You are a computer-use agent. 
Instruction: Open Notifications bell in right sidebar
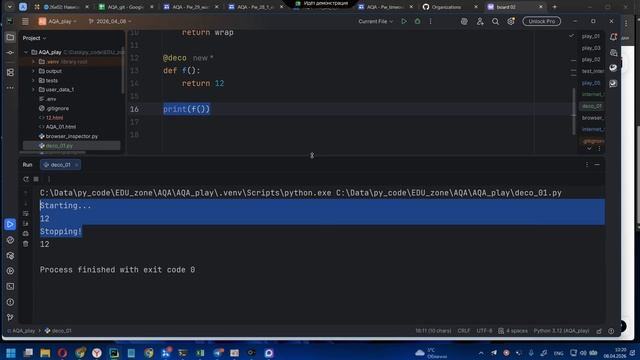[x=613, y=37]
